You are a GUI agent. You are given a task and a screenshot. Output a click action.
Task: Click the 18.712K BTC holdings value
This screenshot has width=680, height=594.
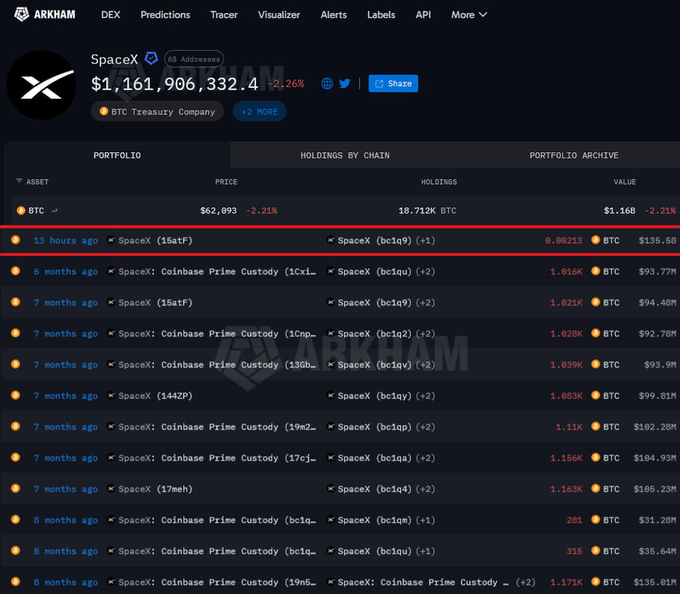(427, 211)
